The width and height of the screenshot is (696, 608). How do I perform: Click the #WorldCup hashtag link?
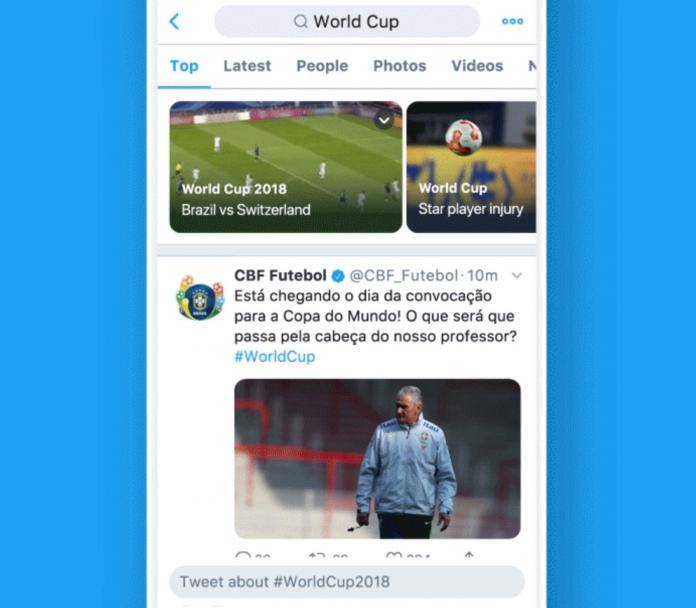point(275,356)
